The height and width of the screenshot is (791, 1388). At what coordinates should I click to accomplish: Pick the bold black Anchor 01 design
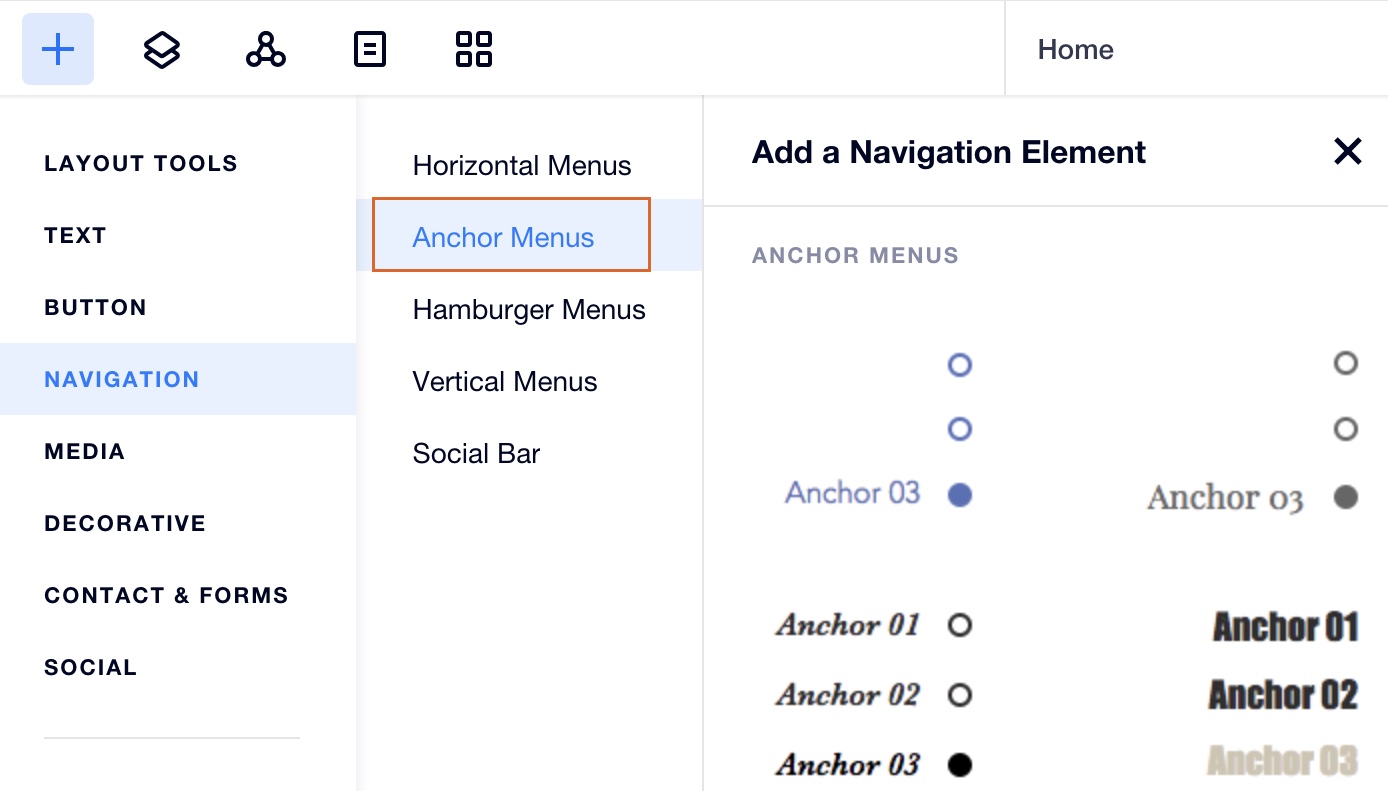coord(1285,627)
